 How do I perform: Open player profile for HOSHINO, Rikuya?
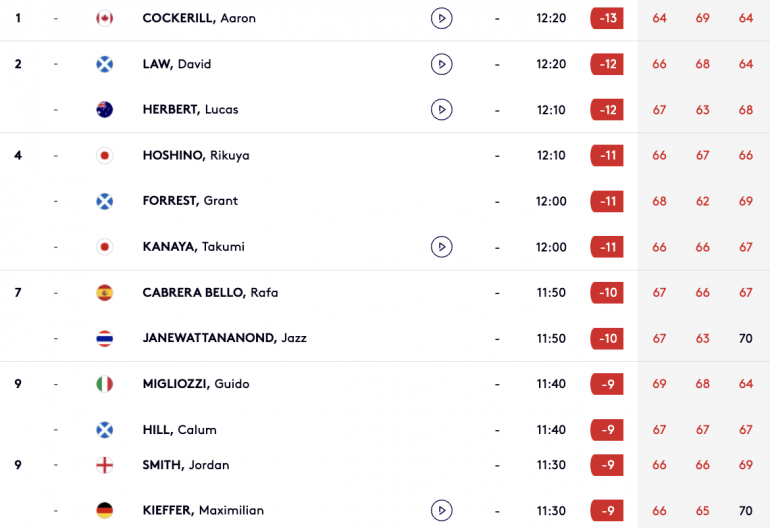pos(196,155)
